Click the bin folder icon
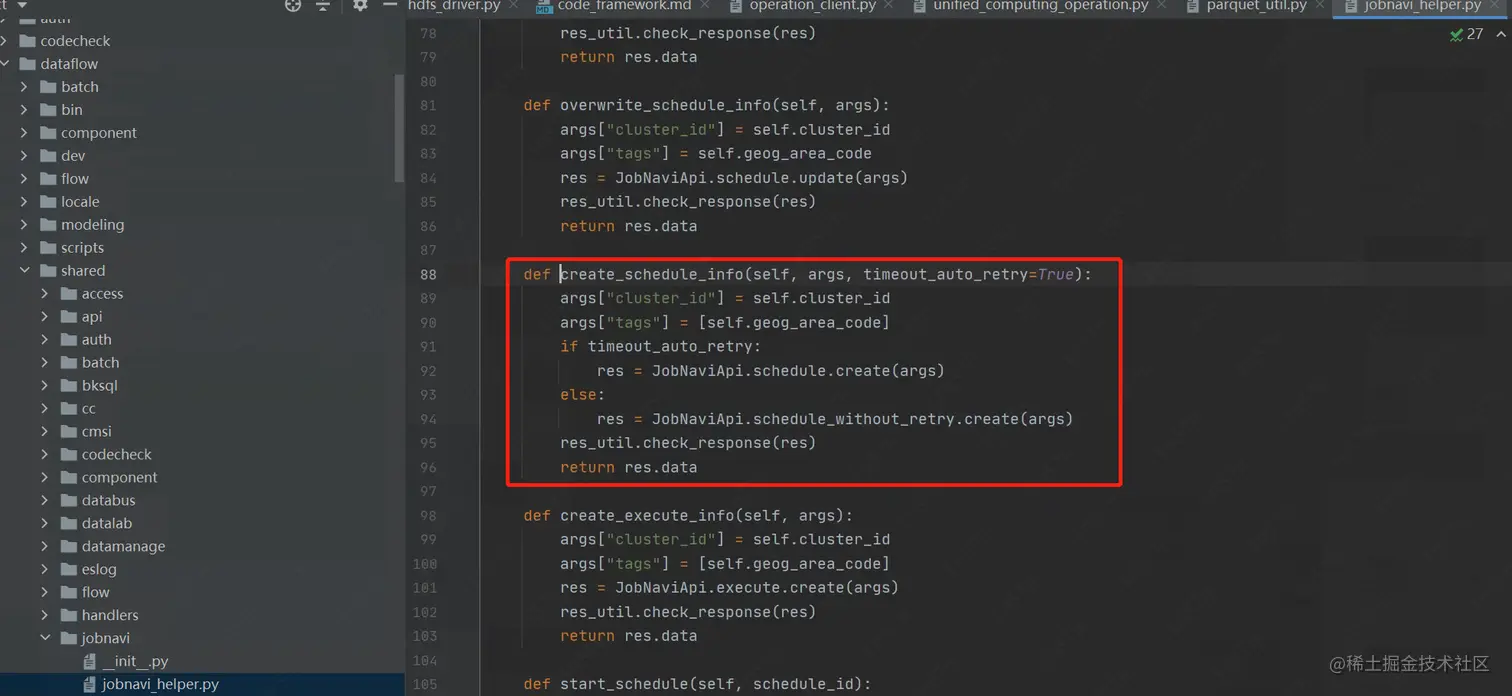Viewport: 1512px width, 696px height. click(48, 110)
